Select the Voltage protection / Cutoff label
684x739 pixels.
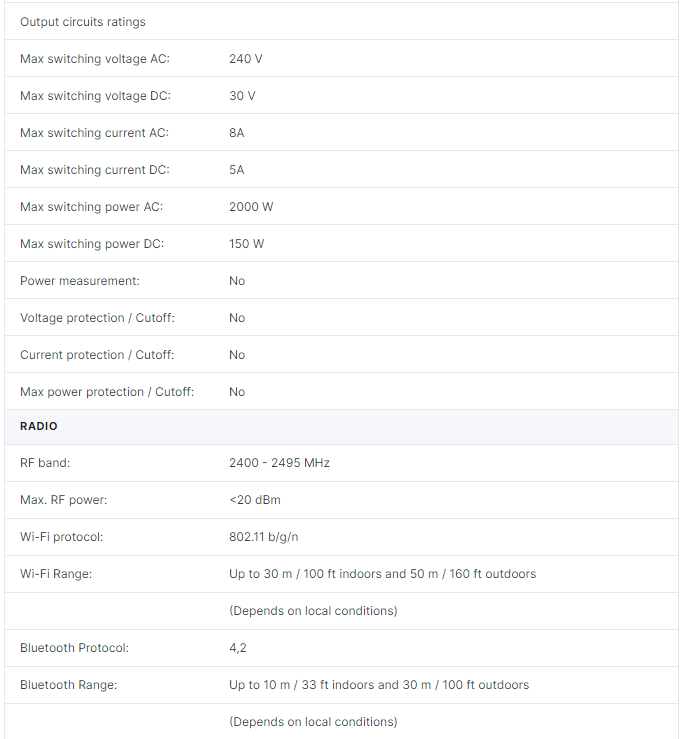97,318
